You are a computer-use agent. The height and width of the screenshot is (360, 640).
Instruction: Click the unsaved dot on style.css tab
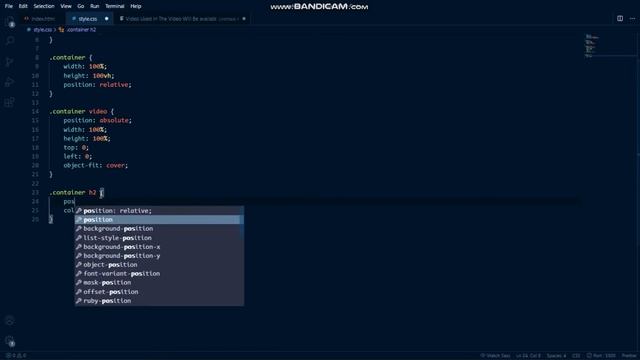point(107,18)
